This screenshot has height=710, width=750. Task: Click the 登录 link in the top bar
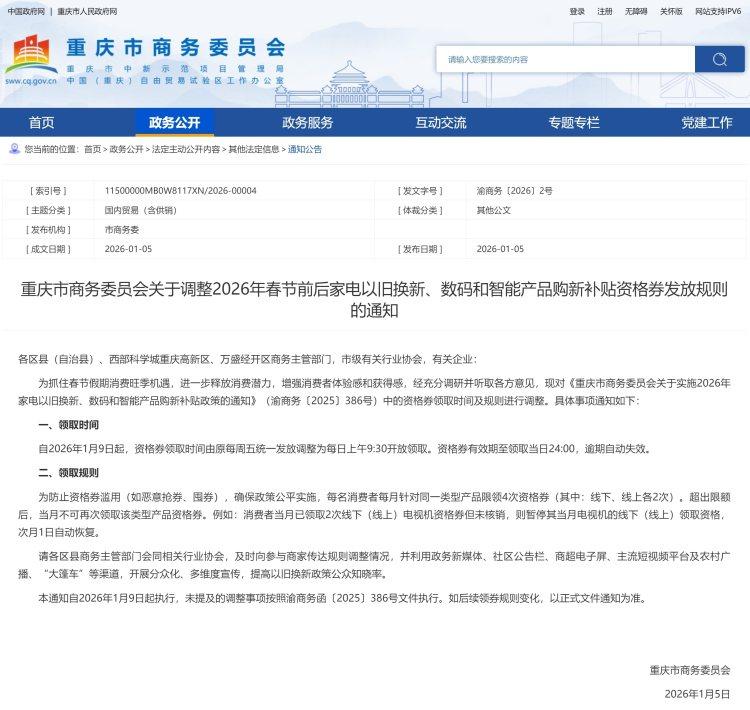tap(577, 11)
